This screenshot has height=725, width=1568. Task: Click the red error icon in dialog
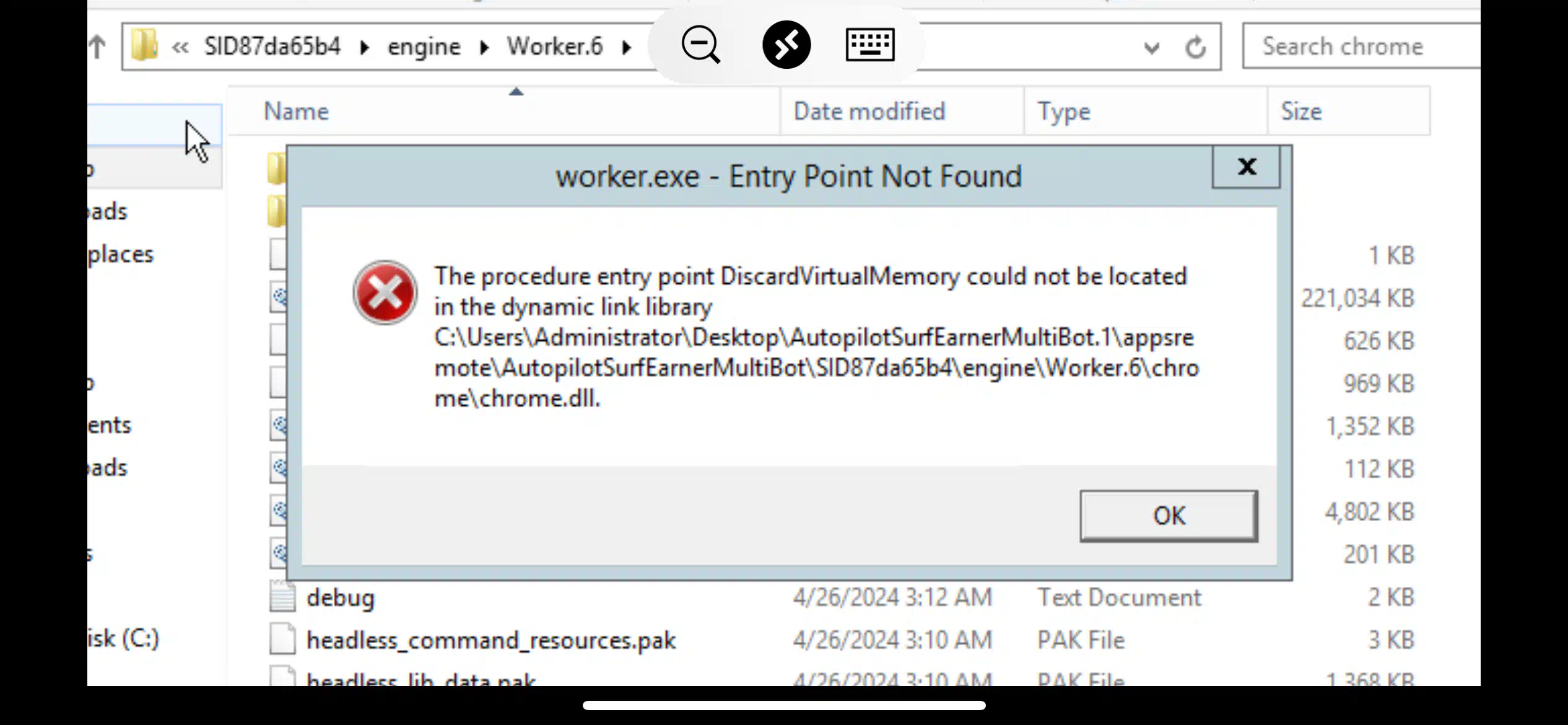point(385,292)
